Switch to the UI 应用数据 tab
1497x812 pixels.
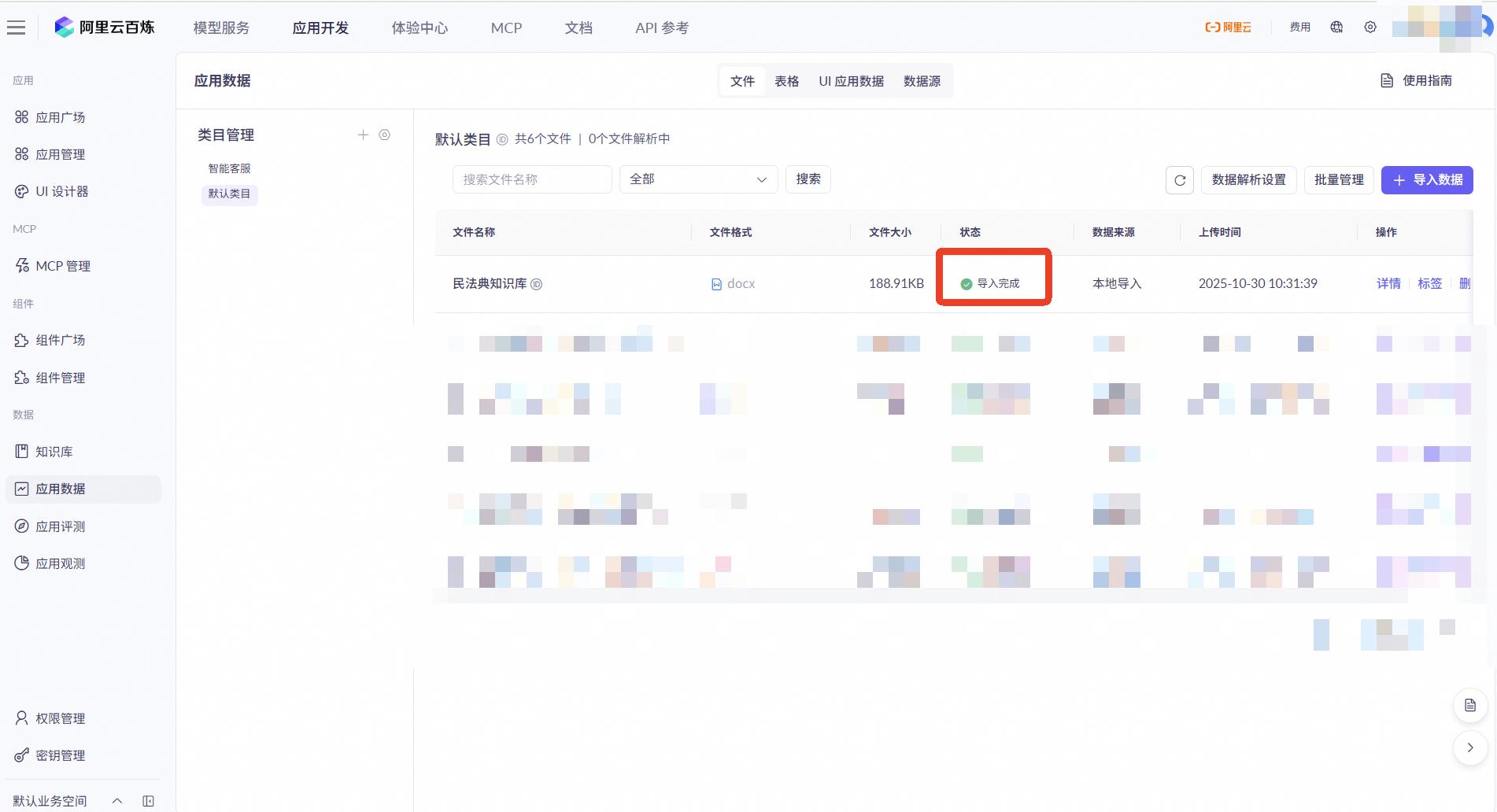coord(851,81)
